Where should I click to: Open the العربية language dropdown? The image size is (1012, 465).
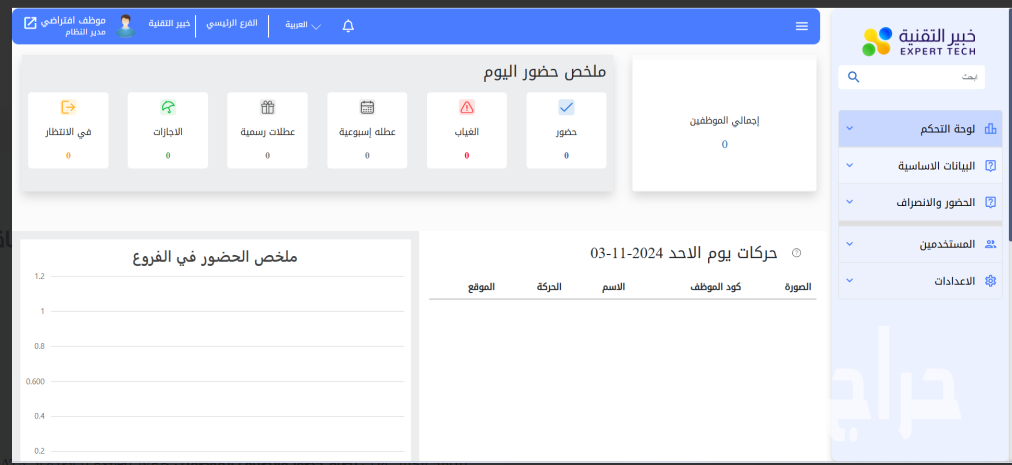click(x=302, y=26)
